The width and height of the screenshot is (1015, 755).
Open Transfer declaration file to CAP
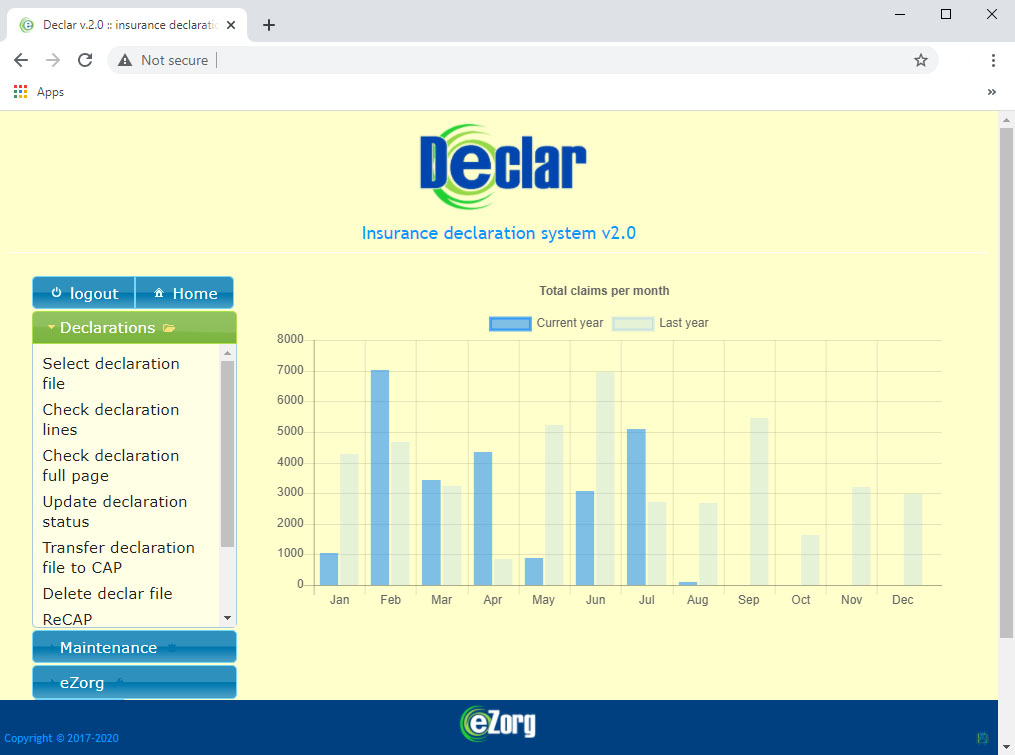pos(118,558)
